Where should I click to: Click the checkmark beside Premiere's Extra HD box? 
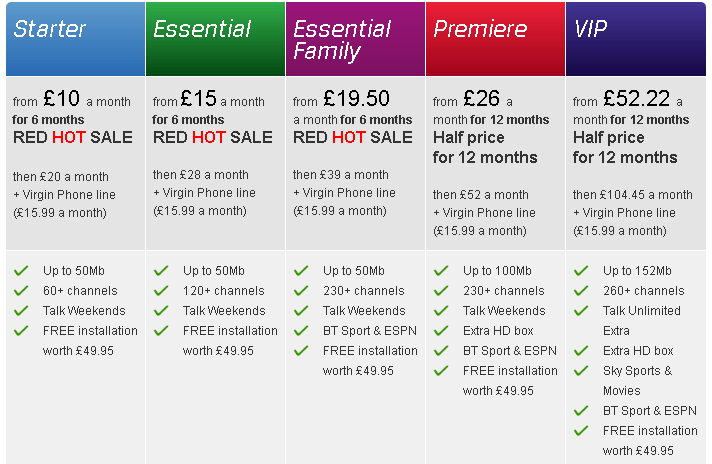[441, 331]
